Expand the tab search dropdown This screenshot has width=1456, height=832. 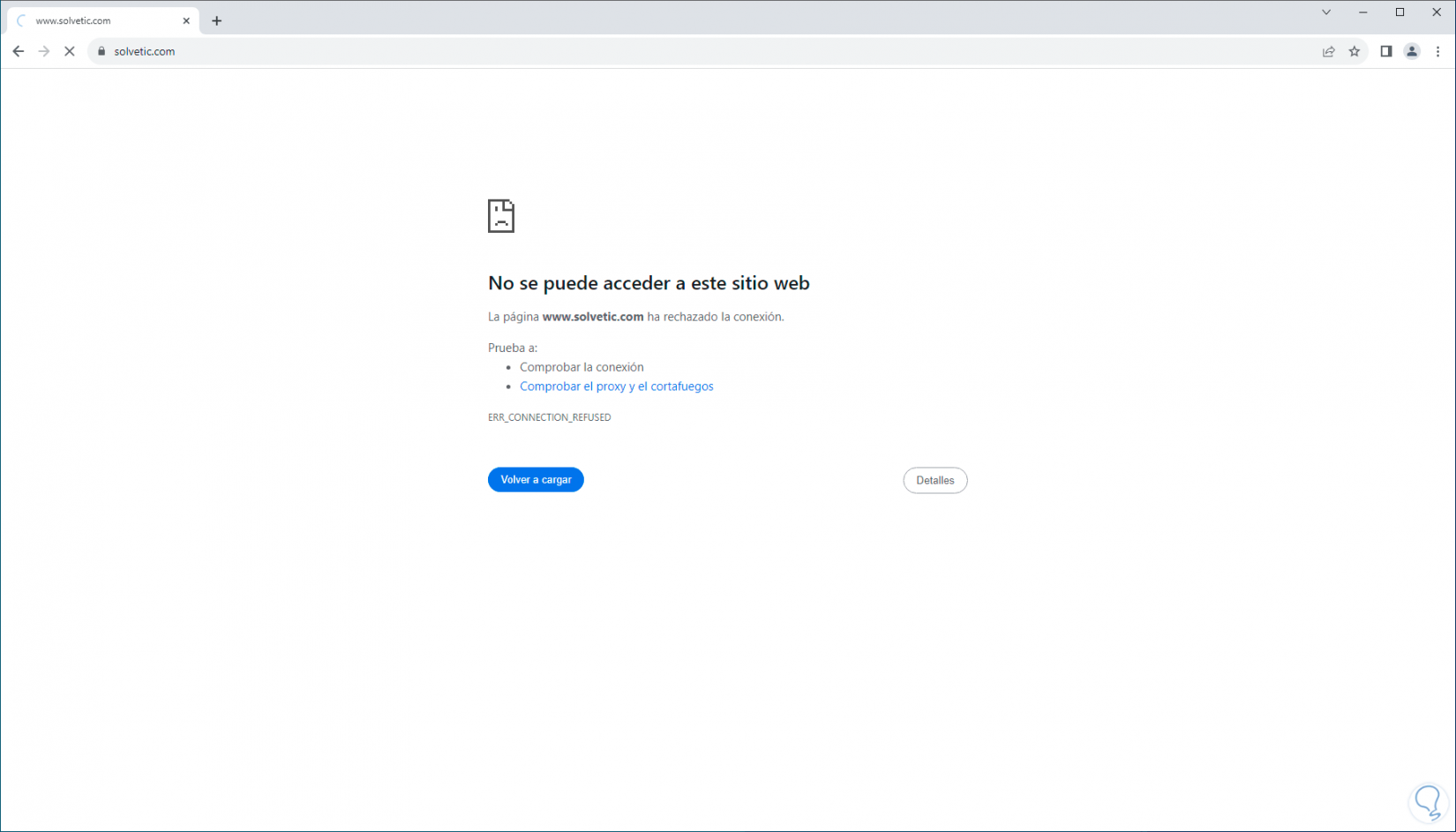pos(1326,12)
